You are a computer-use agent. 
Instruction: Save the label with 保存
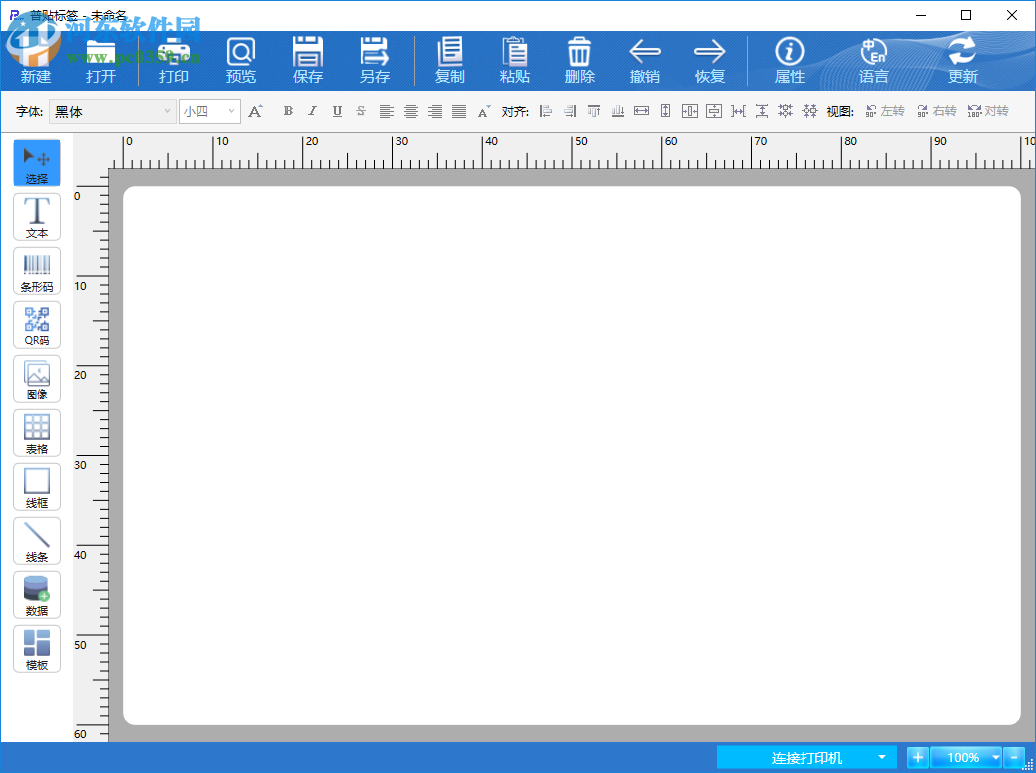tap(308, 61)
